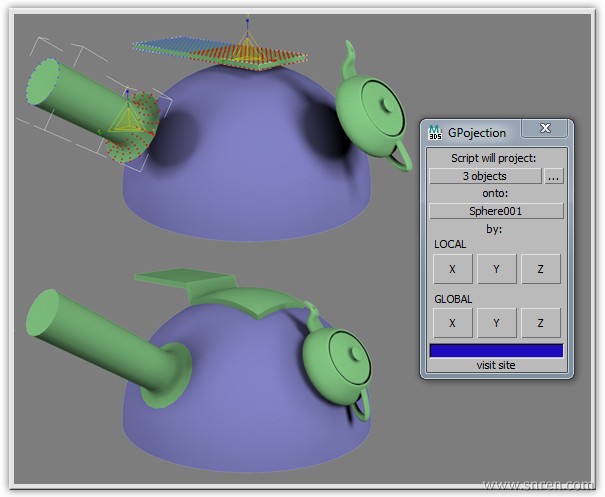This screenshot has width=605, height=497.
Task: Click the 3ds Max icon in the title bar
Action: (435, 132)
